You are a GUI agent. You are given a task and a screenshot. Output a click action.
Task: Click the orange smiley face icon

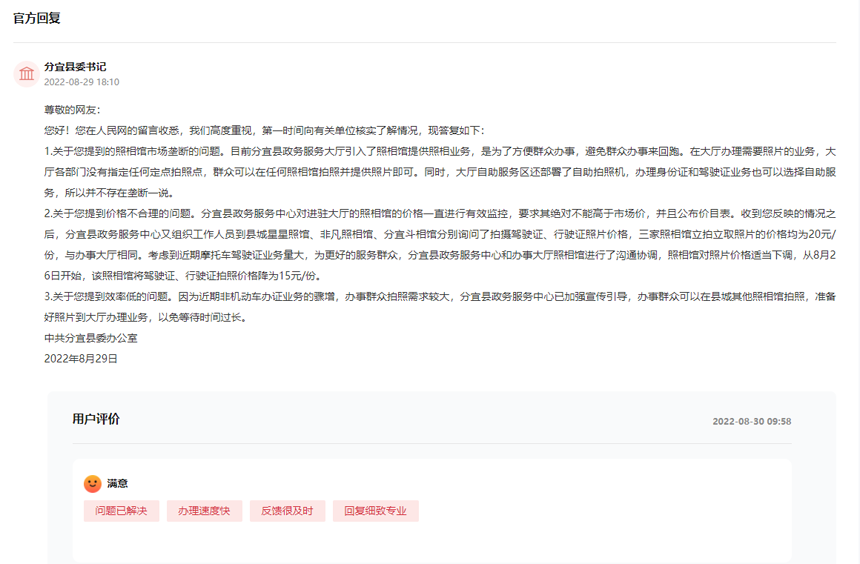pyautogui.click(x=92, y=484)
